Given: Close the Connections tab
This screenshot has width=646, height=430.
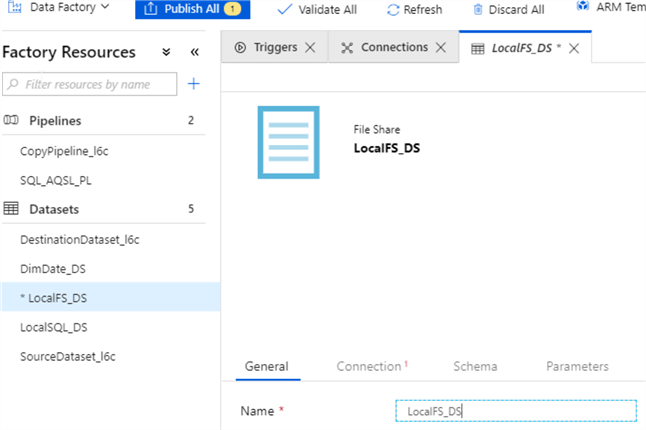Looking at the screenshot, I should click(x=441, y=48).
